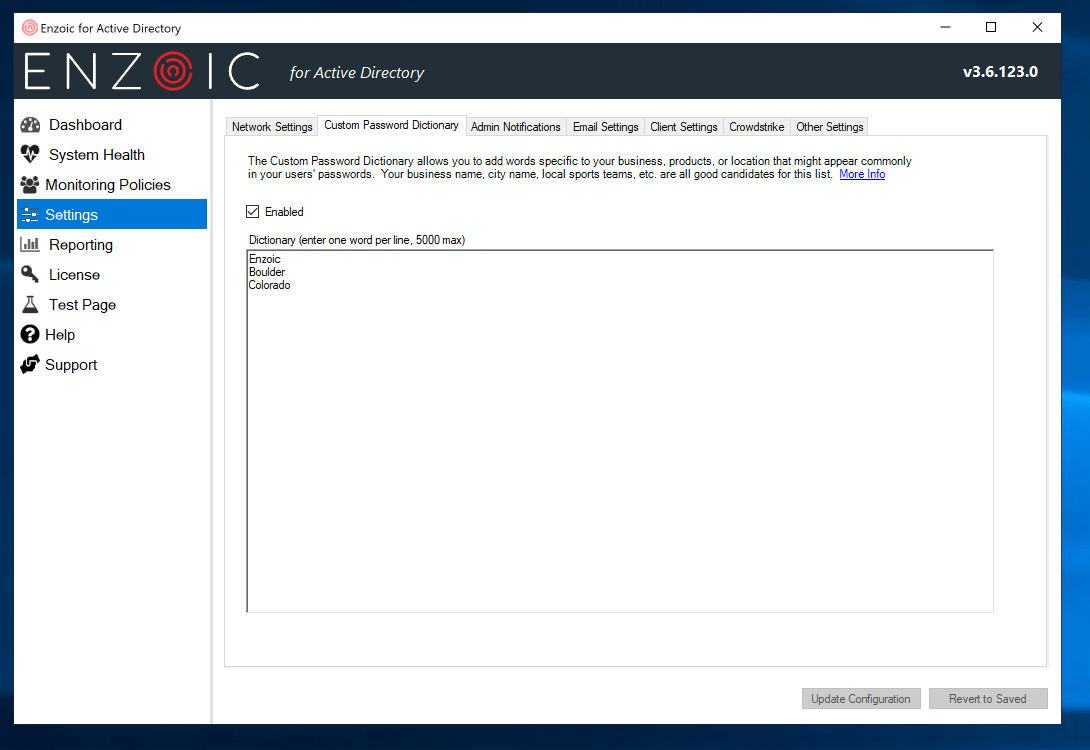The width and height of the screenshot is (1090, 750).
Task: Select the Email Settings tab
Action: (x=605, y=127)
